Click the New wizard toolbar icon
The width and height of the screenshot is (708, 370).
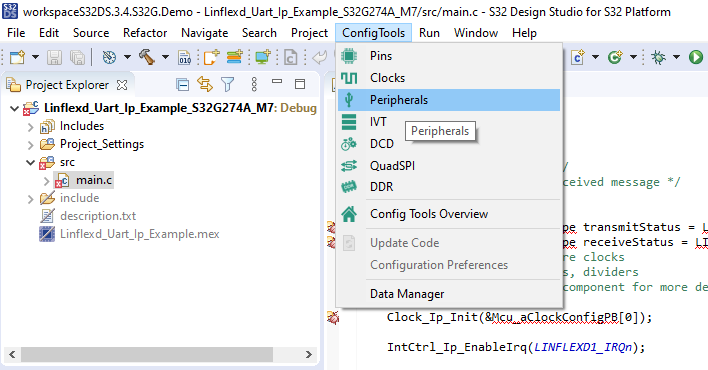pos(17,57)
